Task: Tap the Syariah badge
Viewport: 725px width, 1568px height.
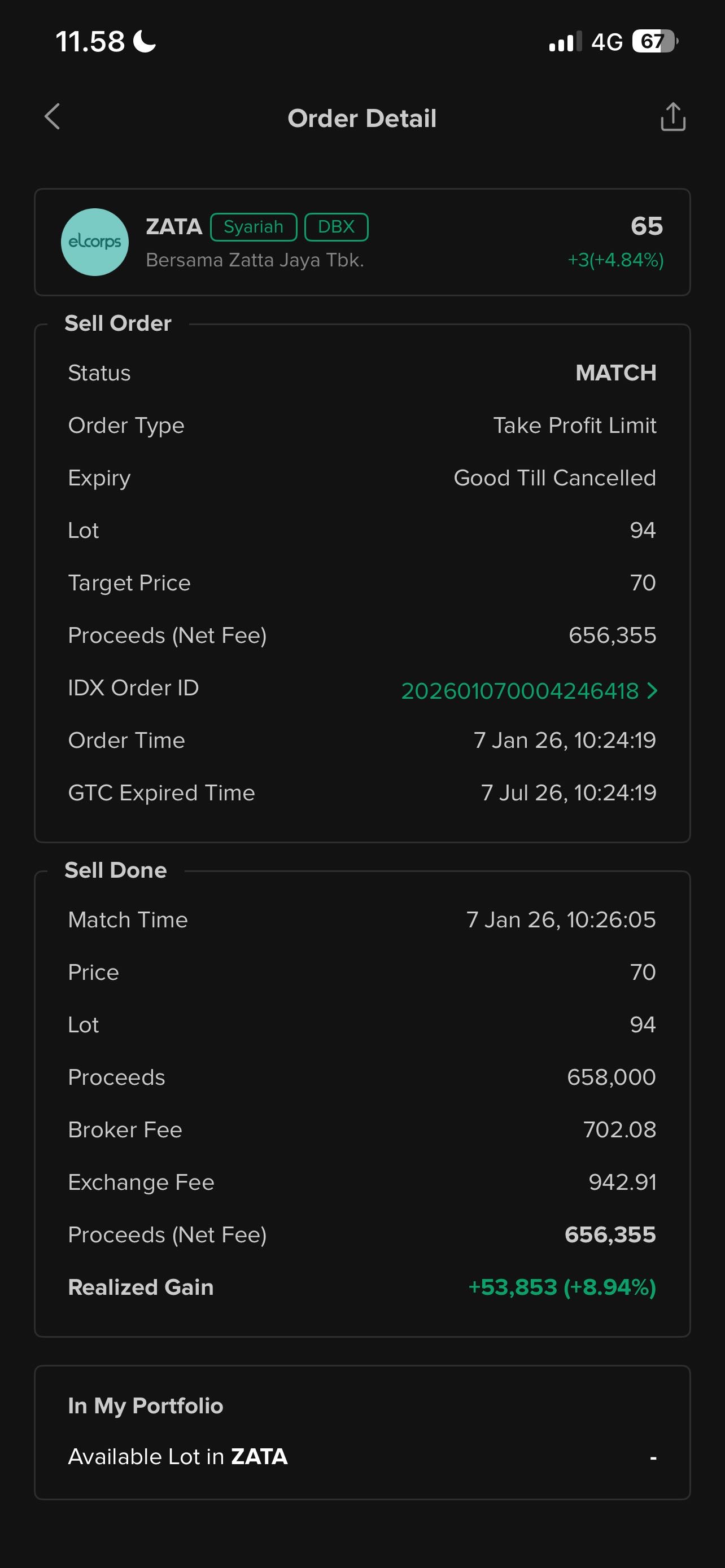Action: pyautogui.click(x=253, y=227)
